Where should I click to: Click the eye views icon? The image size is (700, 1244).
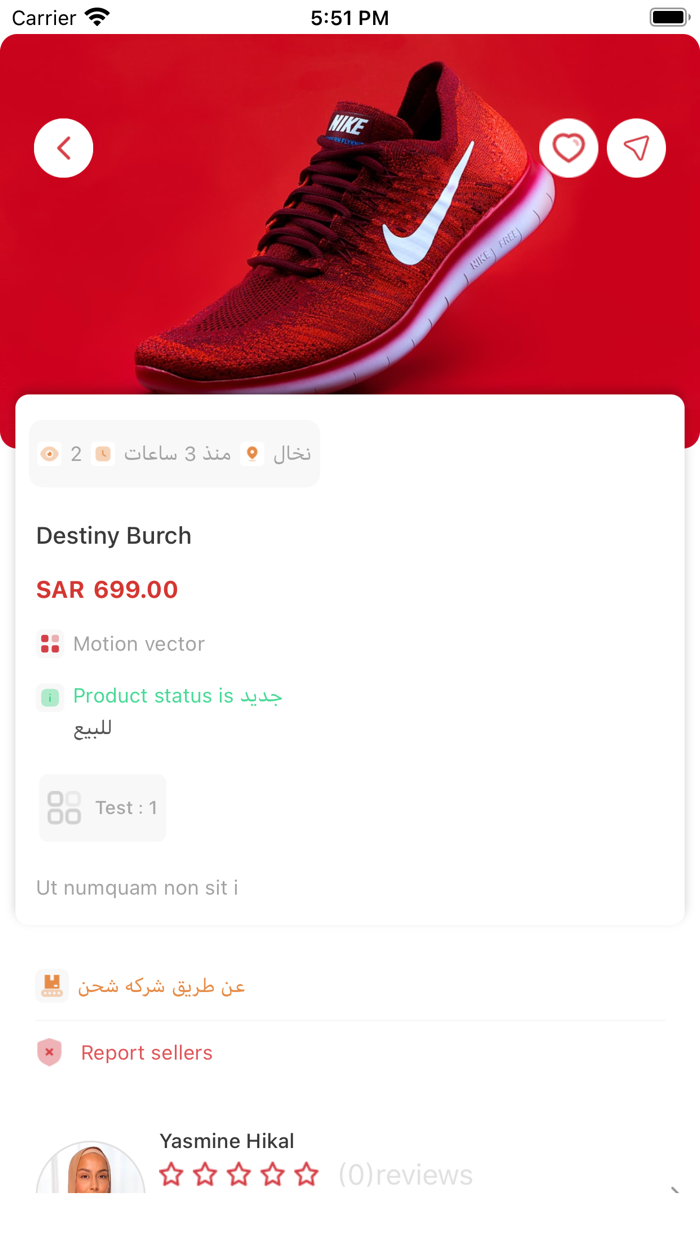49,454
